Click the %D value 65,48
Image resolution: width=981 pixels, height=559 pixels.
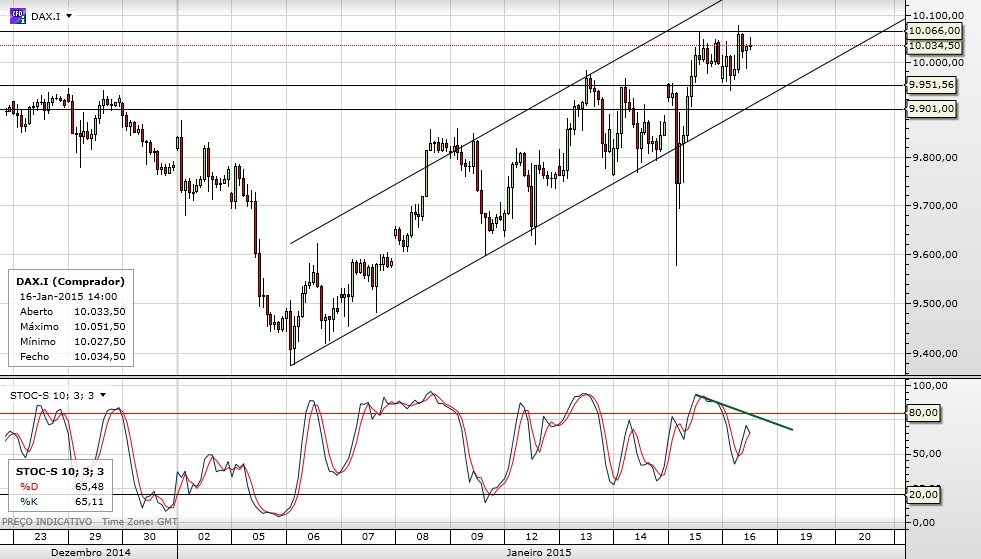(89, 486)
